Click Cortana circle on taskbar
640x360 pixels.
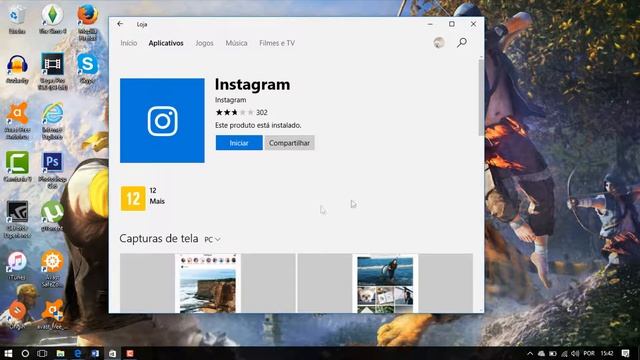25,353
